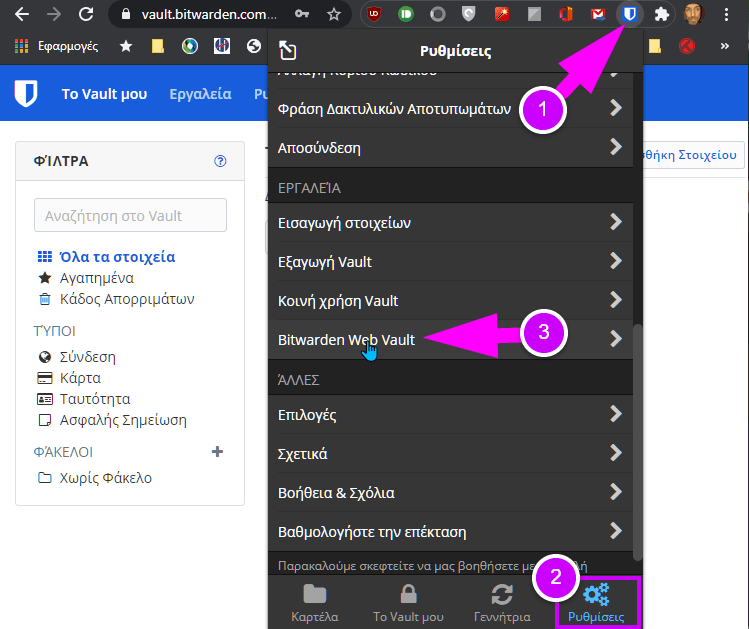Screen dimensions: 749x629
Task: Click the browser back arrow
Action: (21, 14)
